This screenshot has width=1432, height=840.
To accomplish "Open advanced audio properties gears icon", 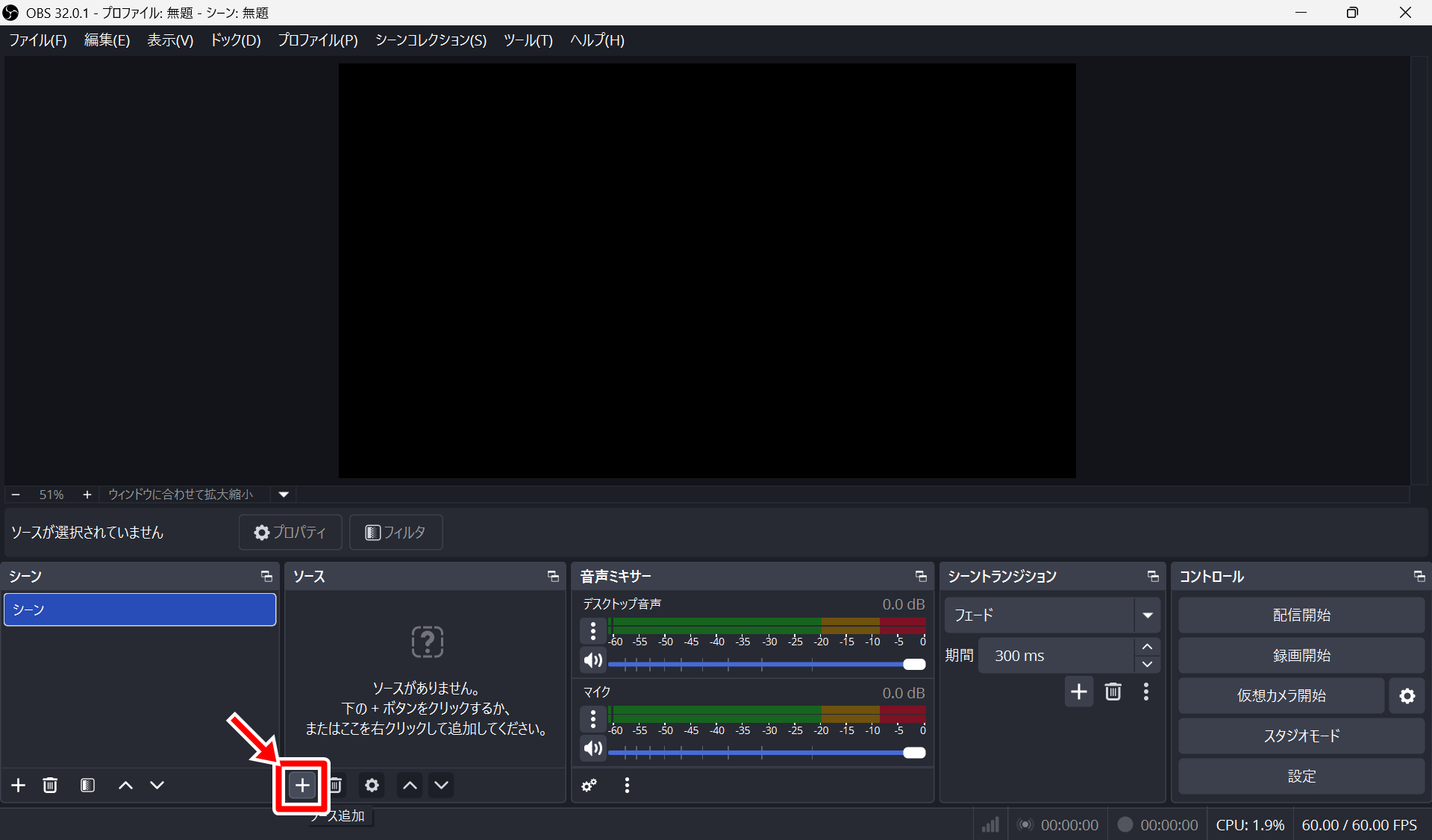I will [590, 785].
